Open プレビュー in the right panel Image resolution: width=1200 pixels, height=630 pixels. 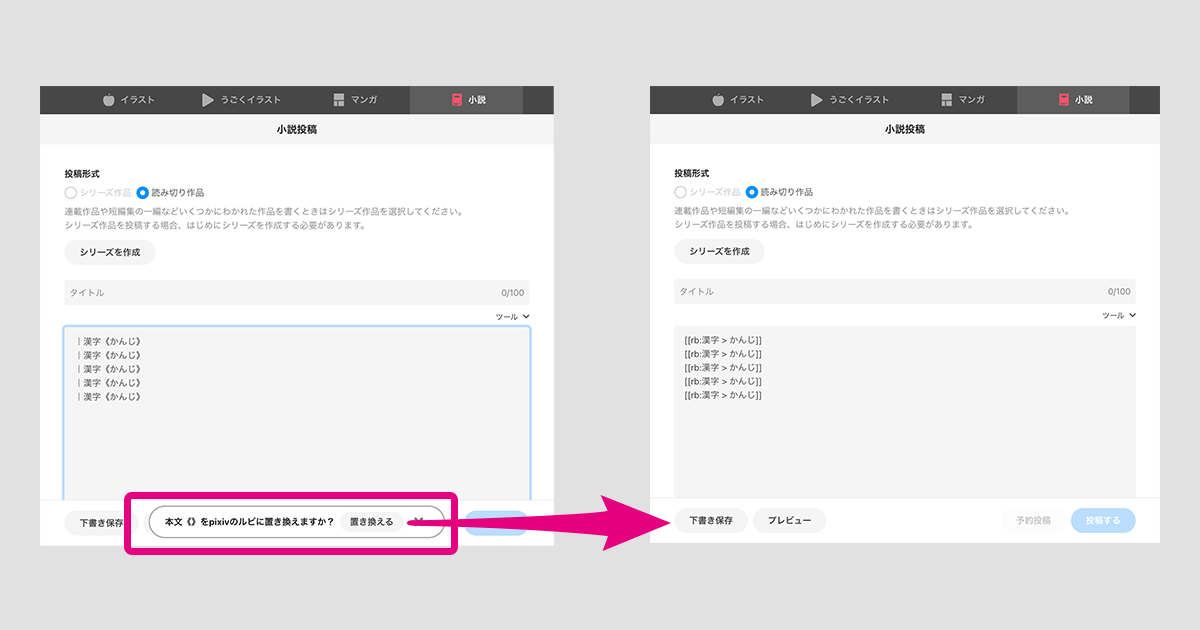tap(789, 521)
